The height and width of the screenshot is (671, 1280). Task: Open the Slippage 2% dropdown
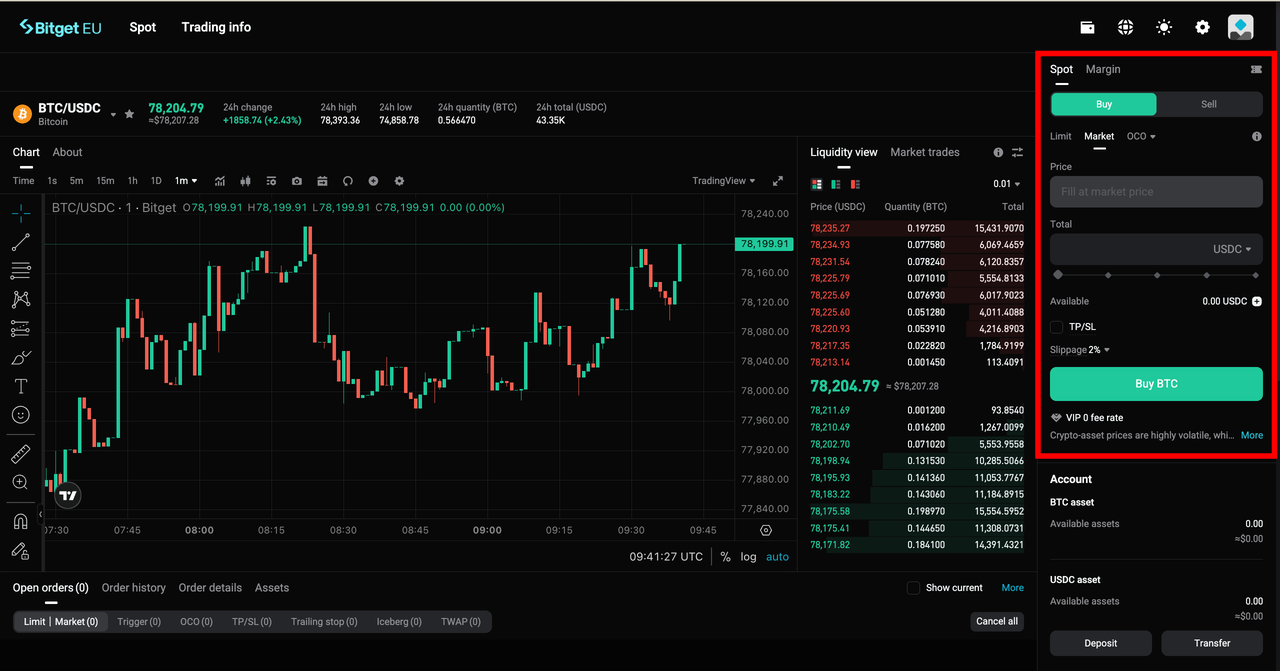click(1080, 350)
